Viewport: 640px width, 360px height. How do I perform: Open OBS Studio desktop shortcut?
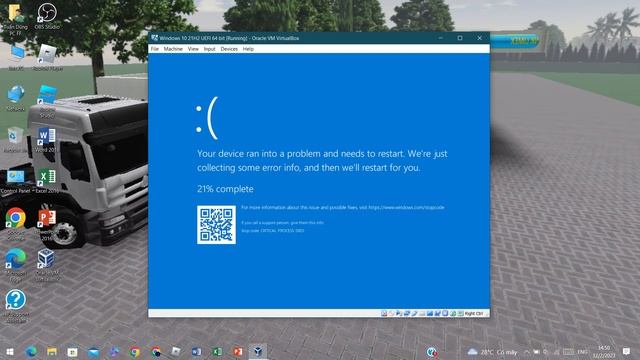pyautogui.click(x=47, y=16)
